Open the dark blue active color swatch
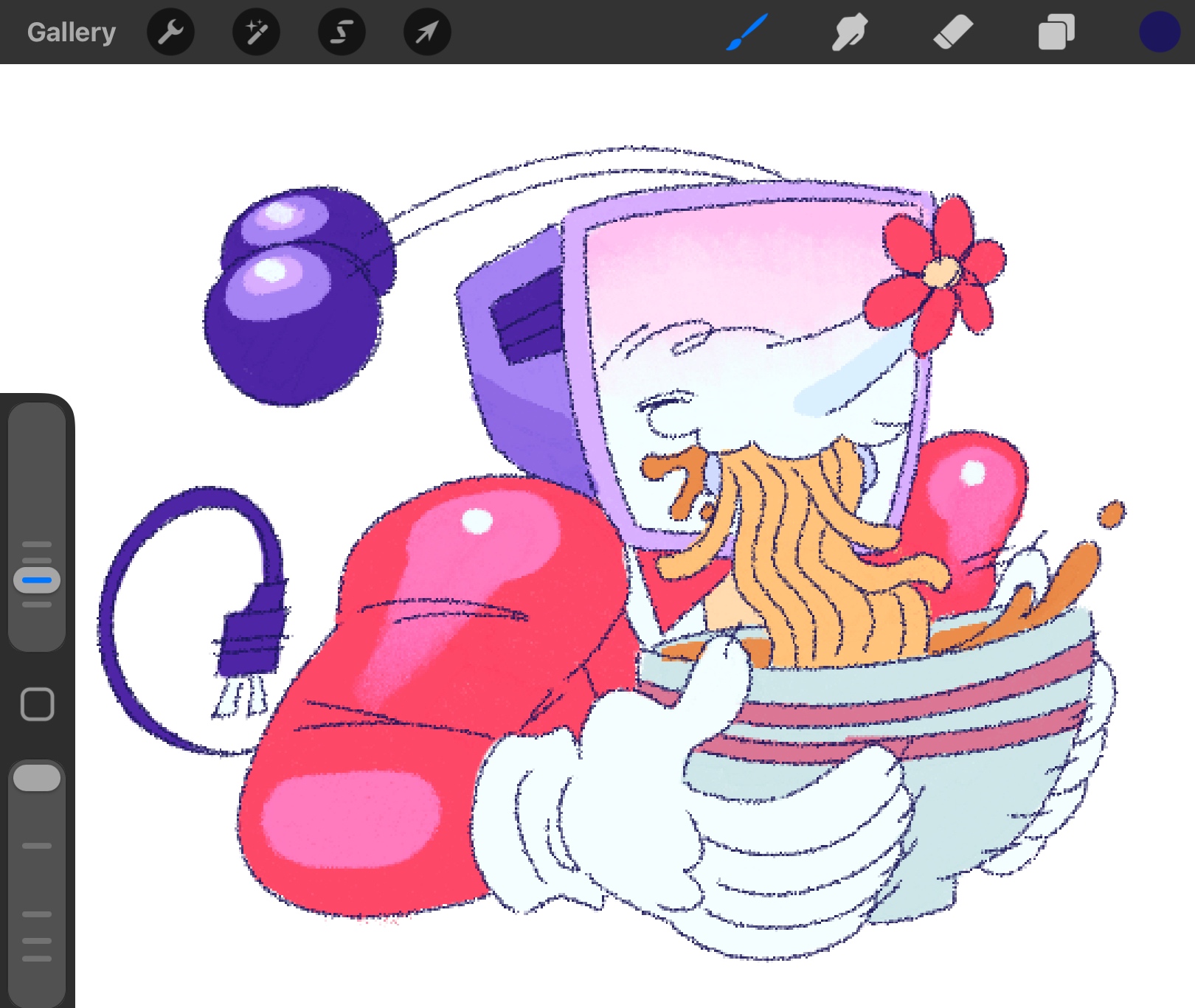The width and height of the screenshot is (1195, 1008). coord(1159,32)
